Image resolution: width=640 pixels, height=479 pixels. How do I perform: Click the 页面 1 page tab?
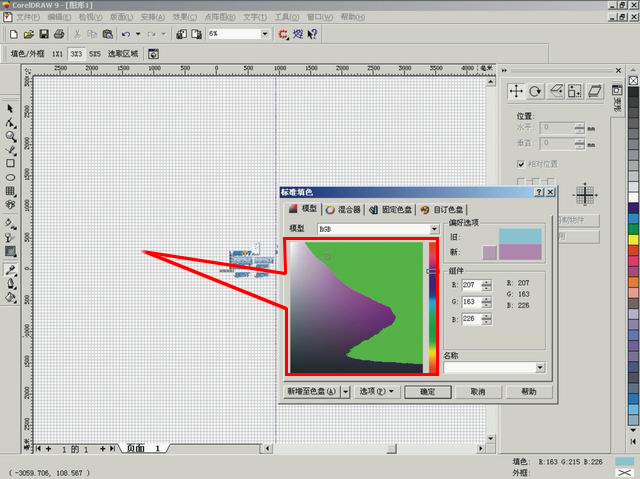144,448
